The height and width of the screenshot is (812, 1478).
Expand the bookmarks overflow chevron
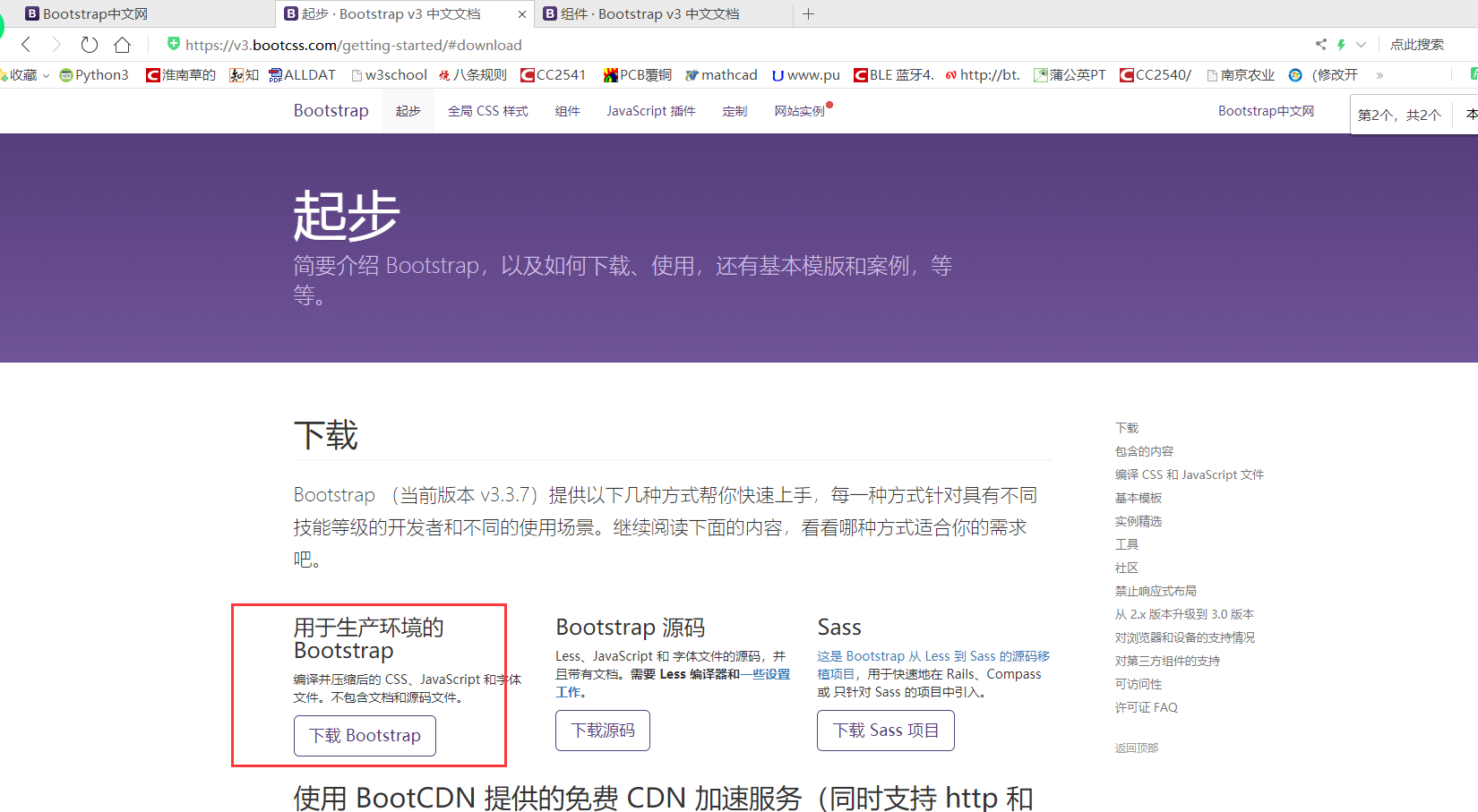click(1380, 74)
